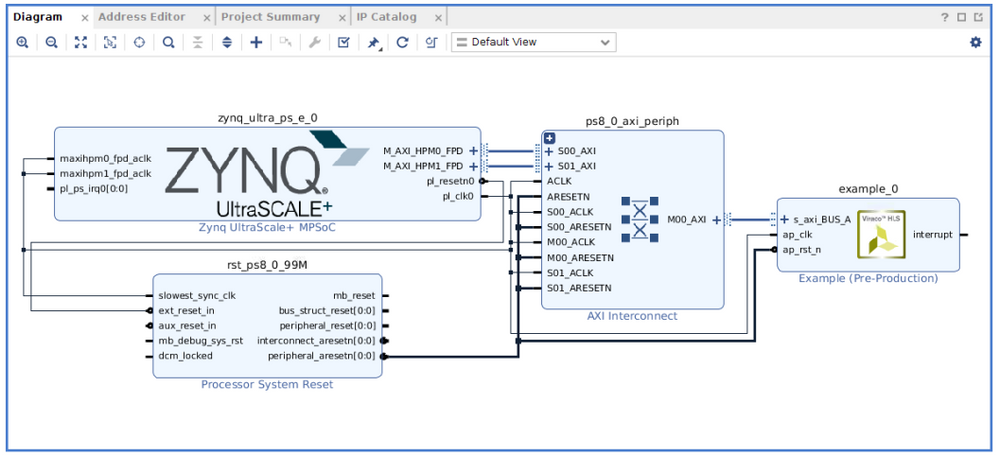
Task: Click the Regenerate Layout refresh icon
Action: pyautogui.click(x=402, y=42)
